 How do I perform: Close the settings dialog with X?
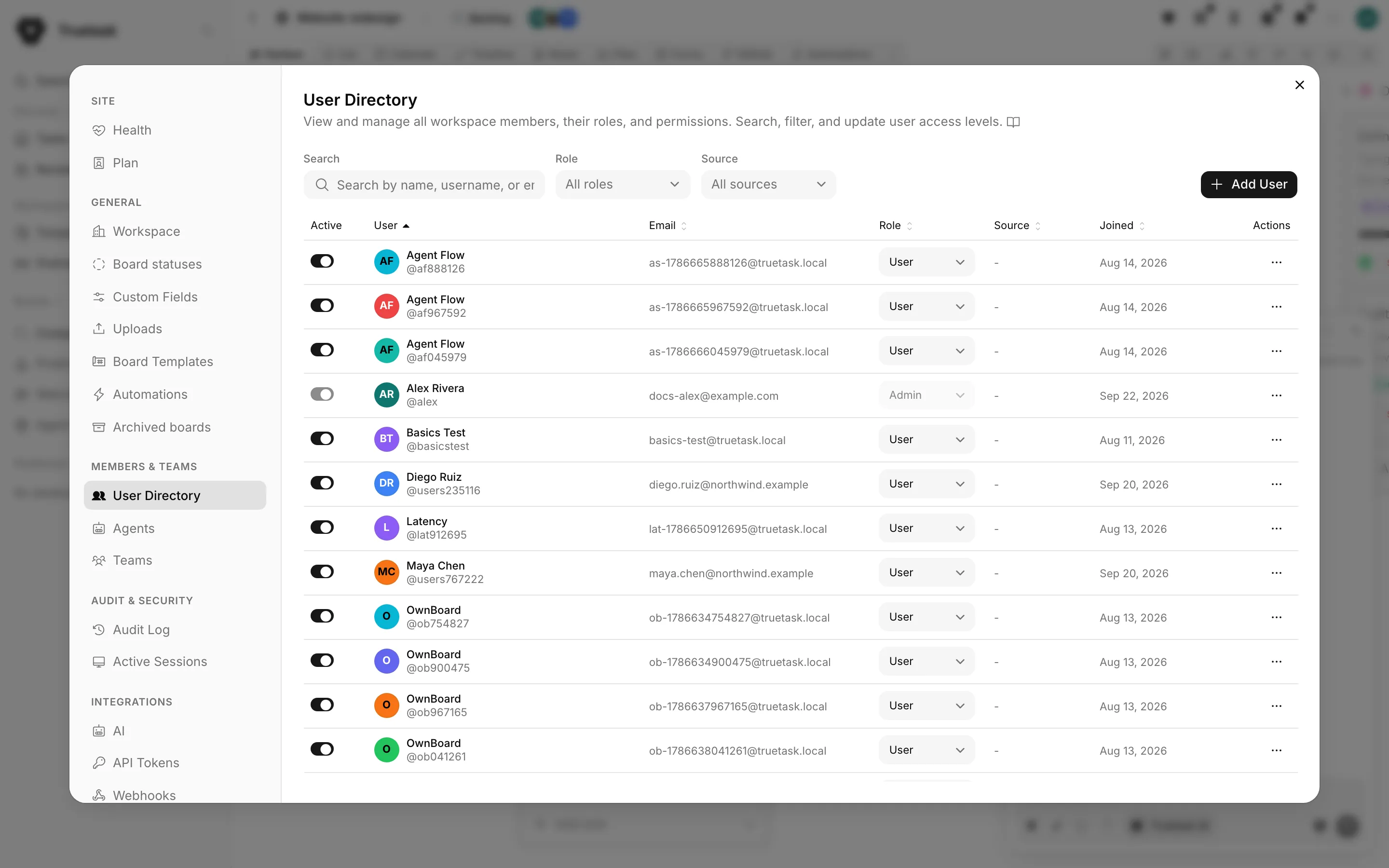[x=1299, y=85]
